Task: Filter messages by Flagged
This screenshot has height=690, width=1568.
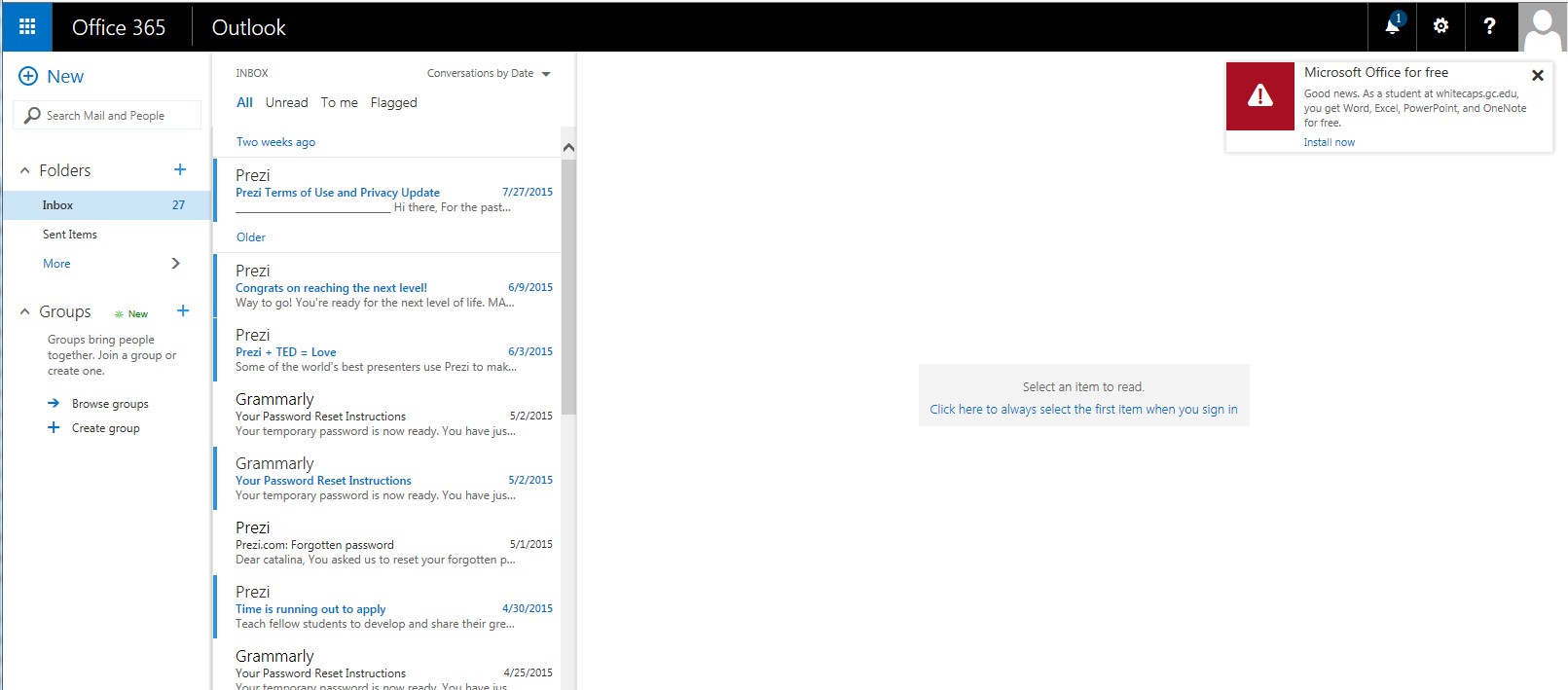Action: coord(394,102)
